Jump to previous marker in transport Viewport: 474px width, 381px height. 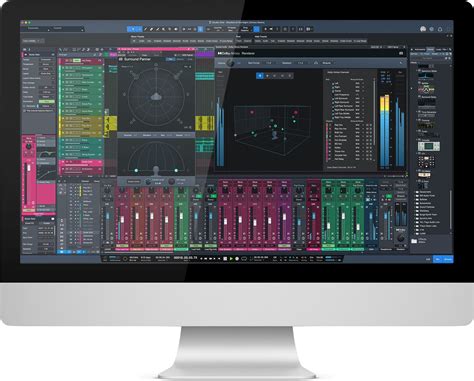[x=201, y=259]
